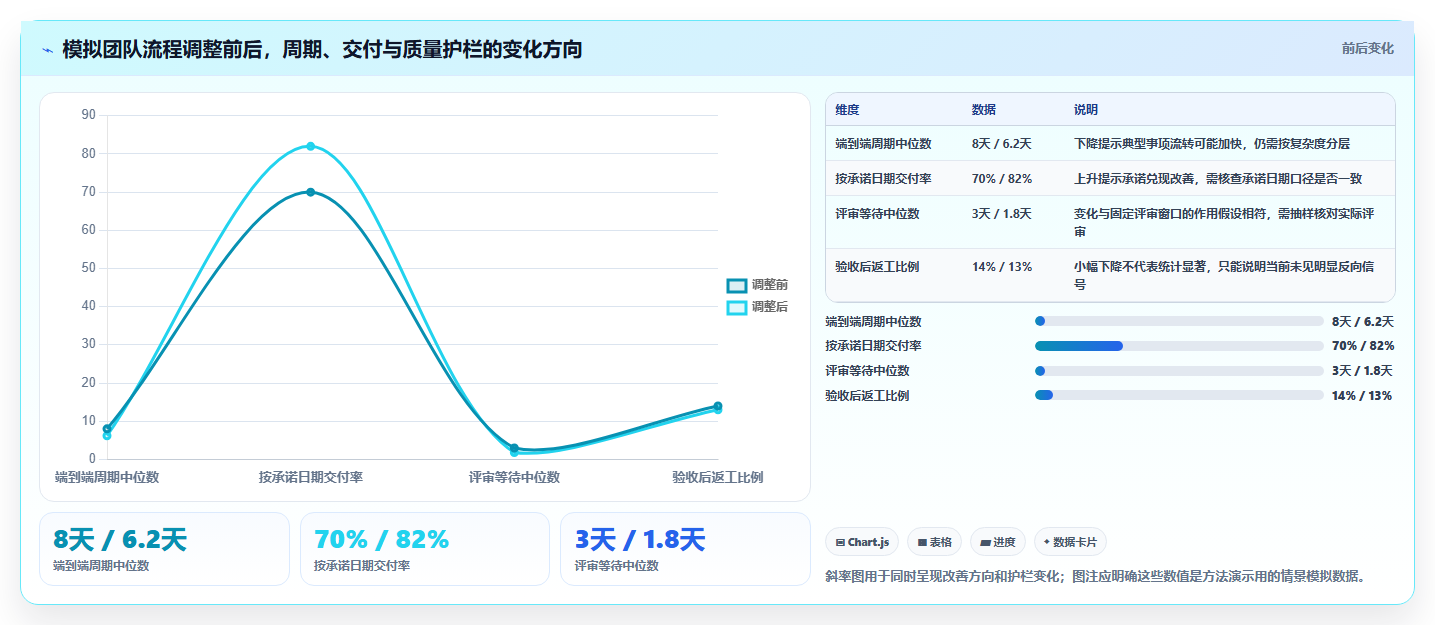Click the 验收后返工比例 x-axis label

[718, 477]
